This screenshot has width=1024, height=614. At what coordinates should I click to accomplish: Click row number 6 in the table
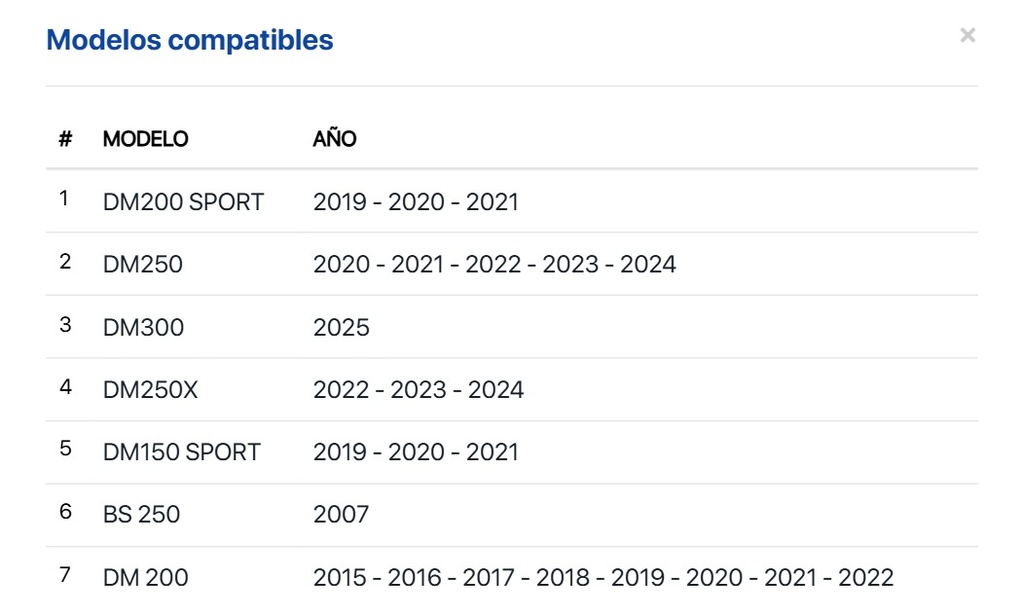click(65, 512)
